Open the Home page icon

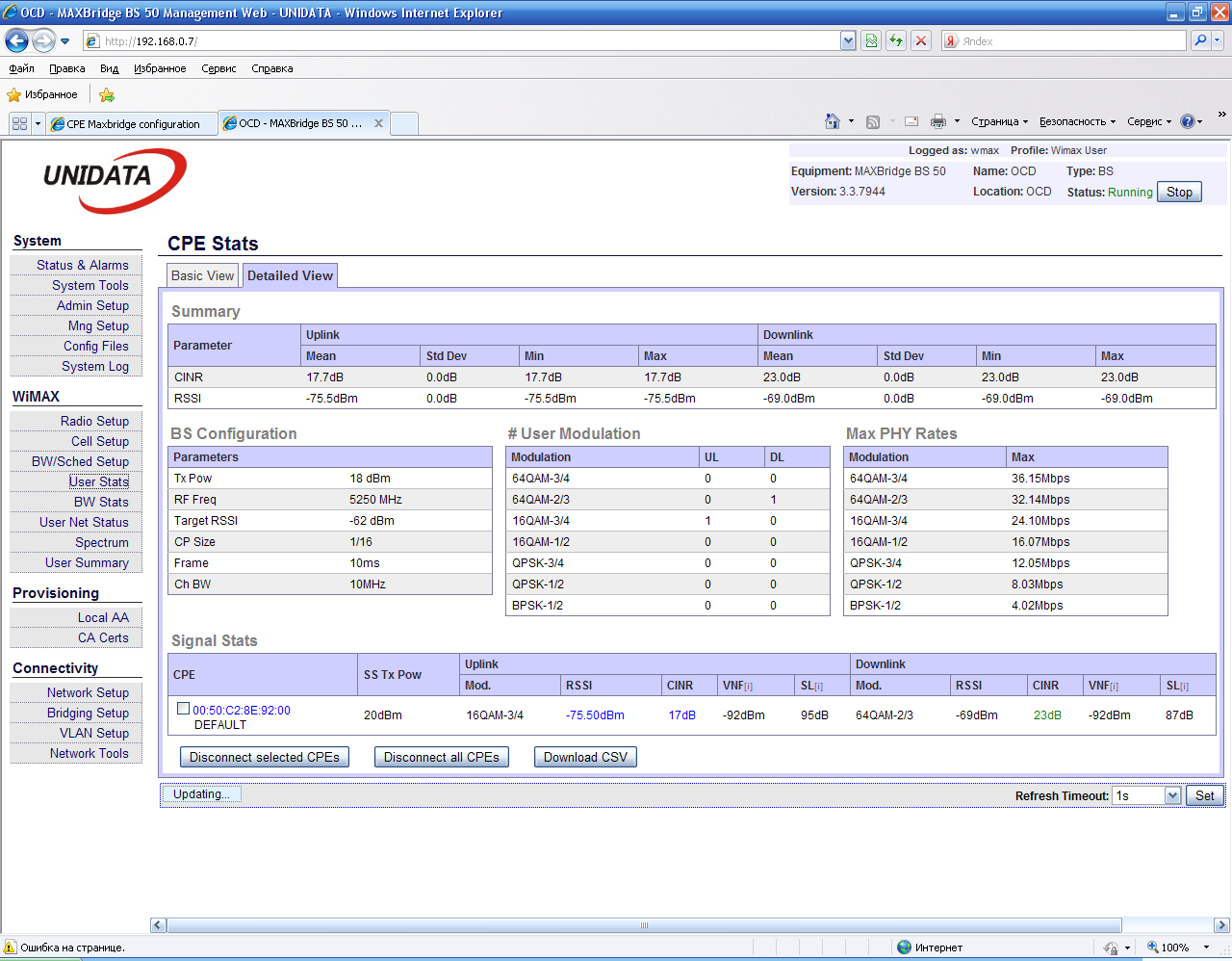[x=833, y=121]
